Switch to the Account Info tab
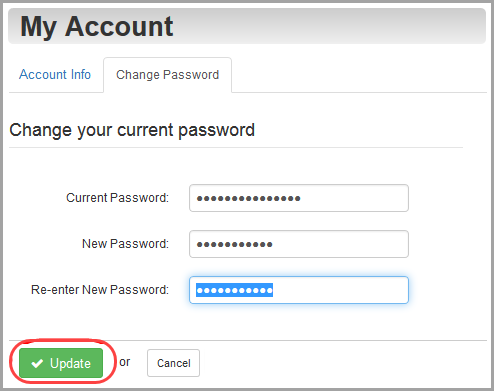 tap(55, 74)
